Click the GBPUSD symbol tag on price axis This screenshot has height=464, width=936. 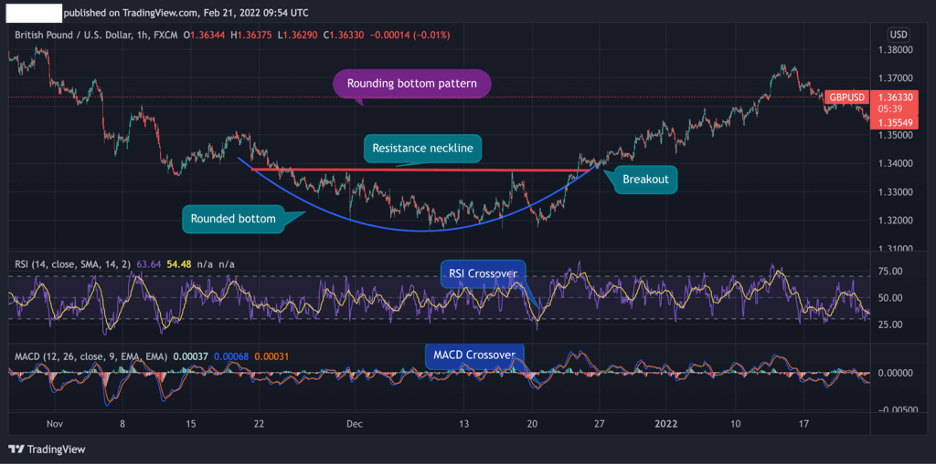click(845, 97)
